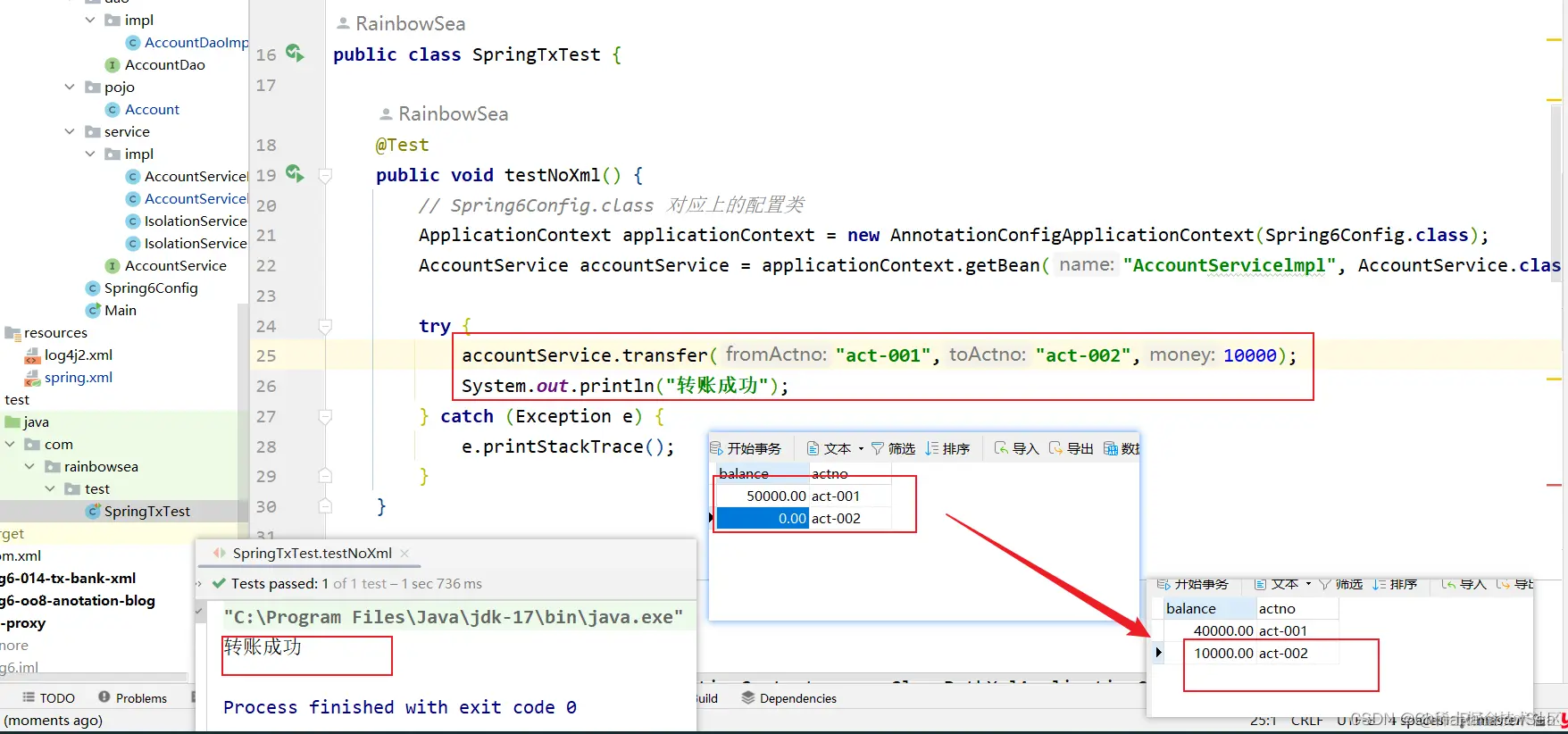
Task: Close the SpringTxTest.testNoXml run tab
Action: (405, 554)
